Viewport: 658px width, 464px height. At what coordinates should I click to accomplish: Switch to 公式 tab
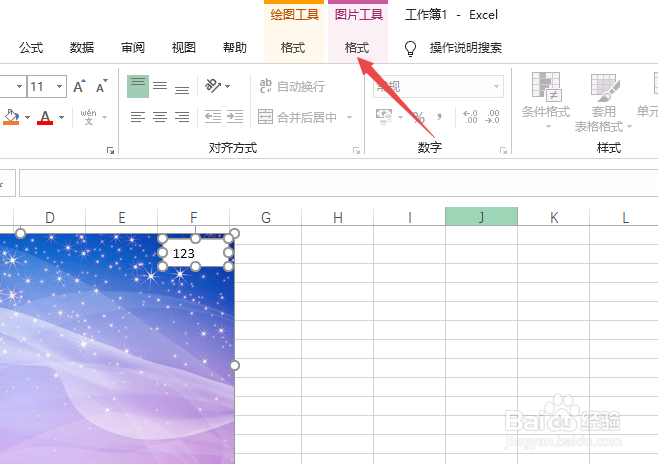pos(31,48)
